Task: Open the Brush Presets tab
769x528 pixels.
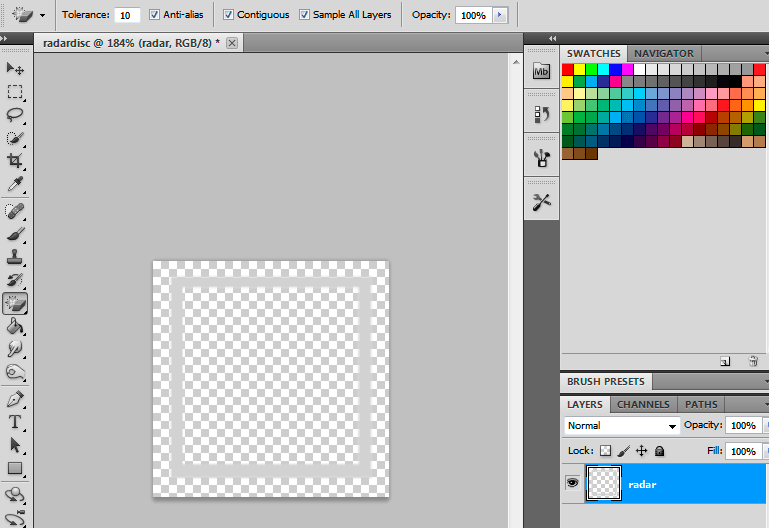Action: pyautogui.click(x=606, y=381)
